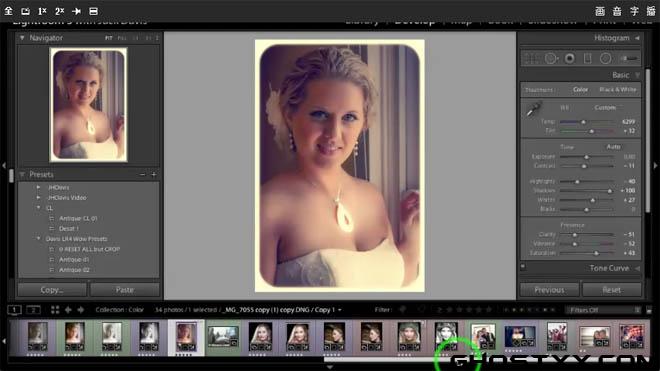Hide the filmstrip with bottom arrow
The height and width of the screenshot is (371, 660).
point(330,367)
